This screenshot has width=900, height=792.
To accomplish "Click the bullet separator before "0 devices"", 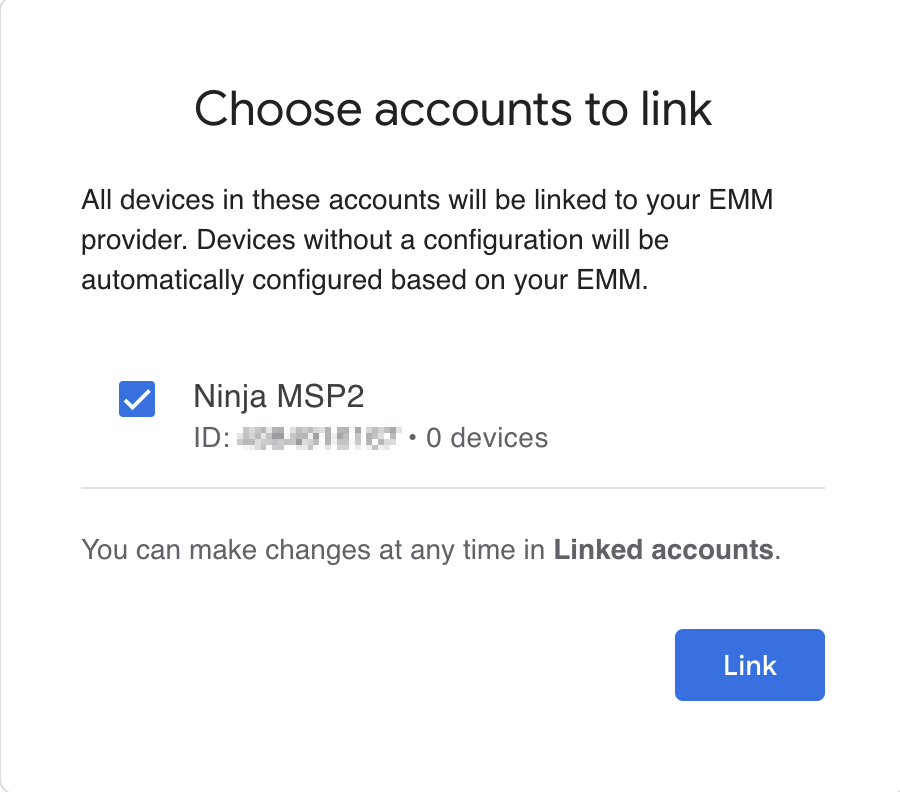I will (x=412, y=438).
